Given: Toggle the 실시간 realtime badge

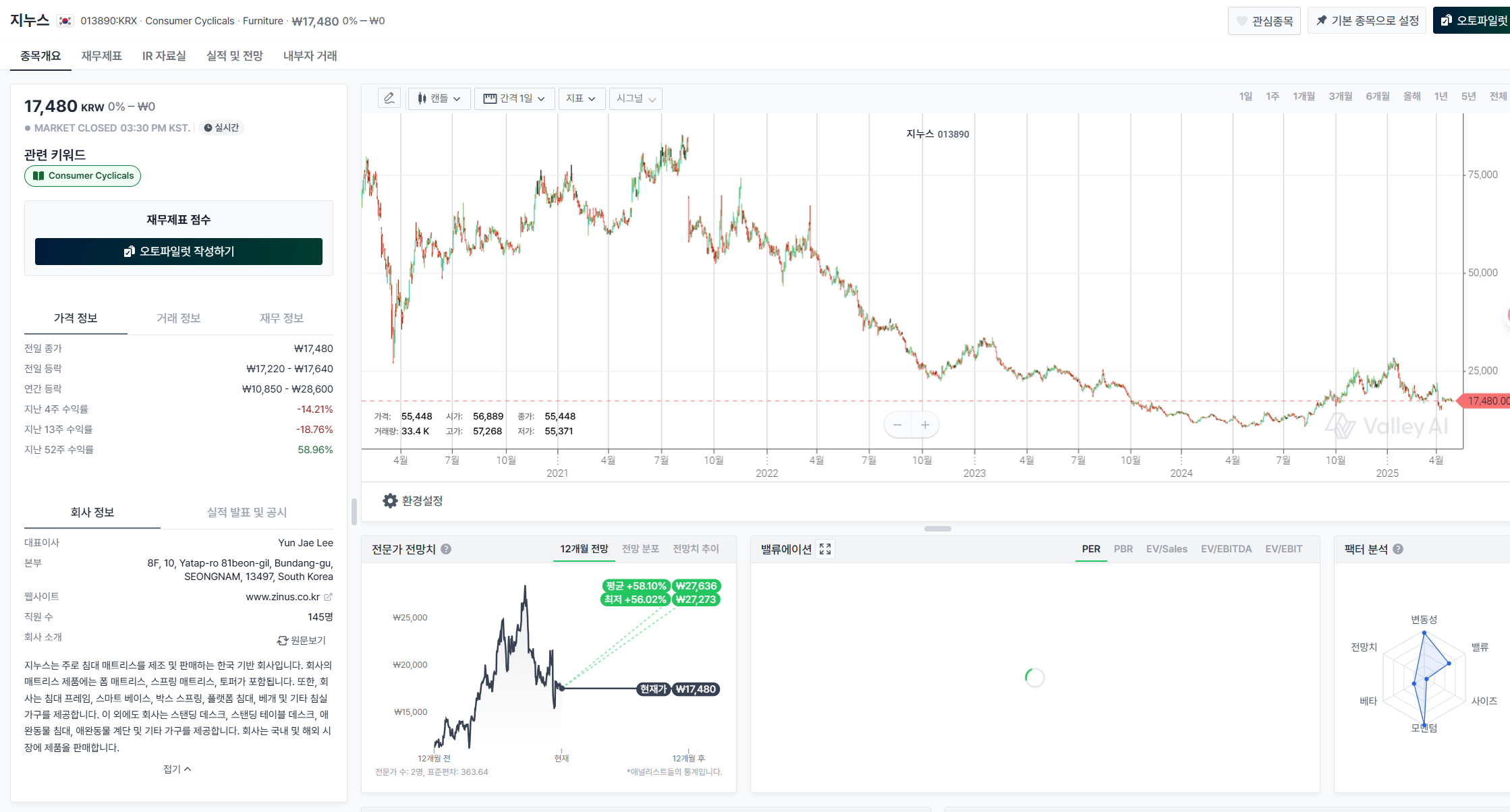Looking at the screenshot, I should point(221,127).
